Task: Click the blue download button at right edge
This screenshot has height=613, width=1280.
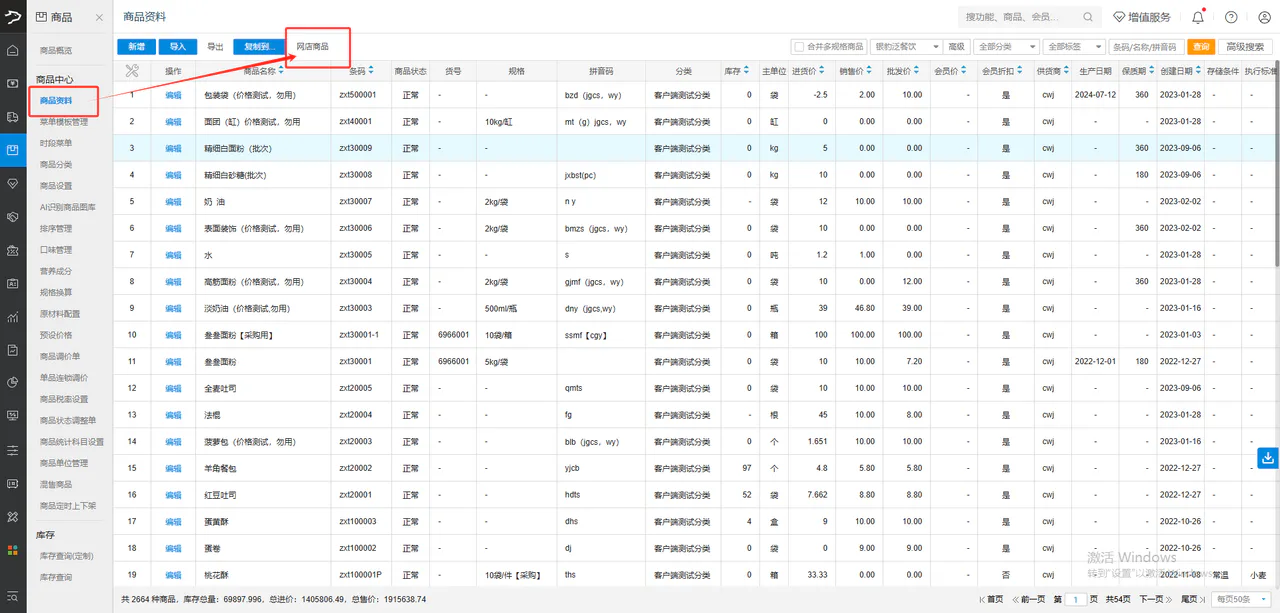Action: pyautogui.click(x=1268, y=458)
